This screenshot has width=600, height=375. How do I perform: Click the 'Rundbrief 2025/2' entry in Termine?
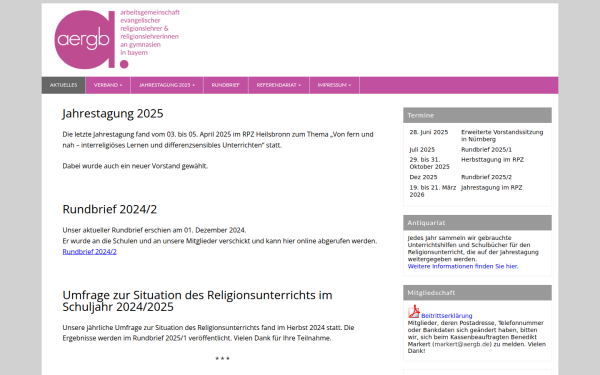pyautogui.click(x=486, y=177)
